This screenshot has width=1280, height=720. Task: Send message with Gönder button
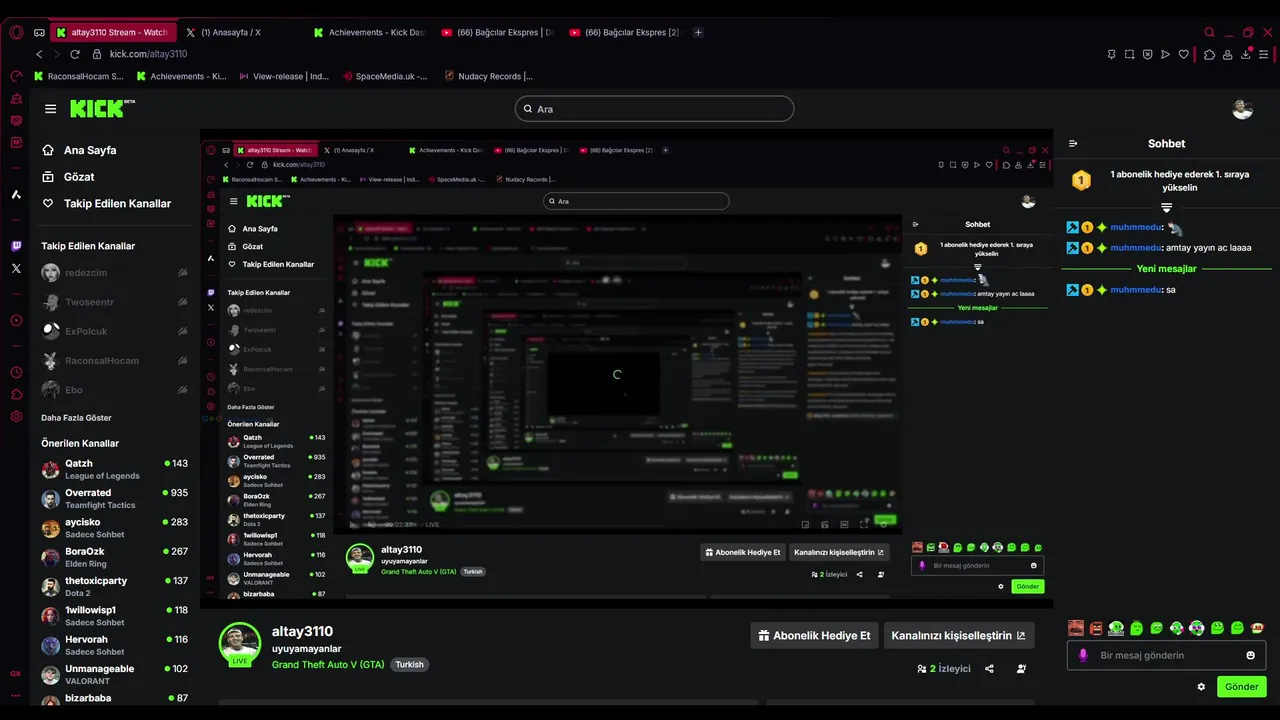tap(1241, 687)
